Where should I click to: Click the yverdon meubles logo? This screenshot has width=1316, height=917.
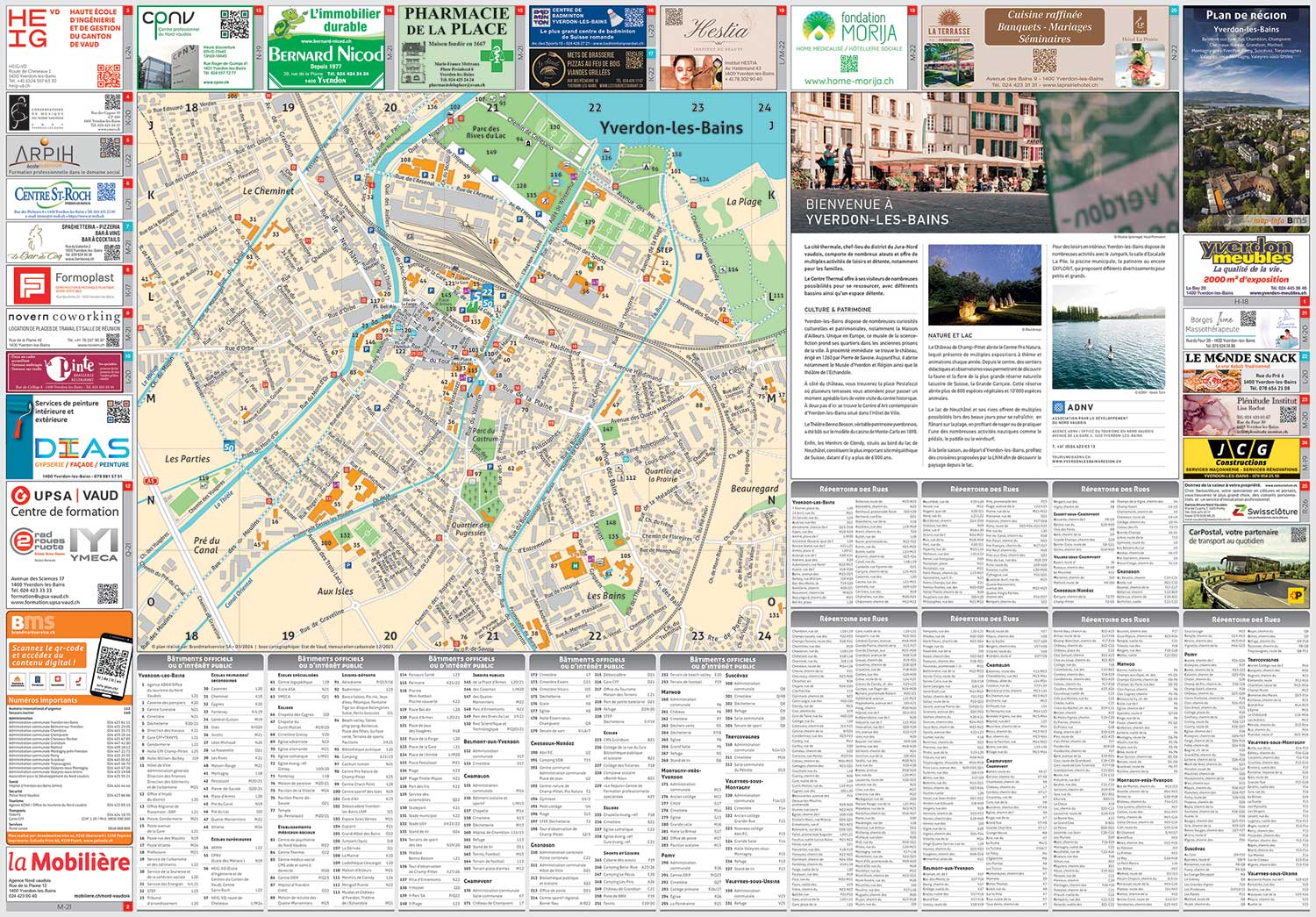tap(1246, 252)
